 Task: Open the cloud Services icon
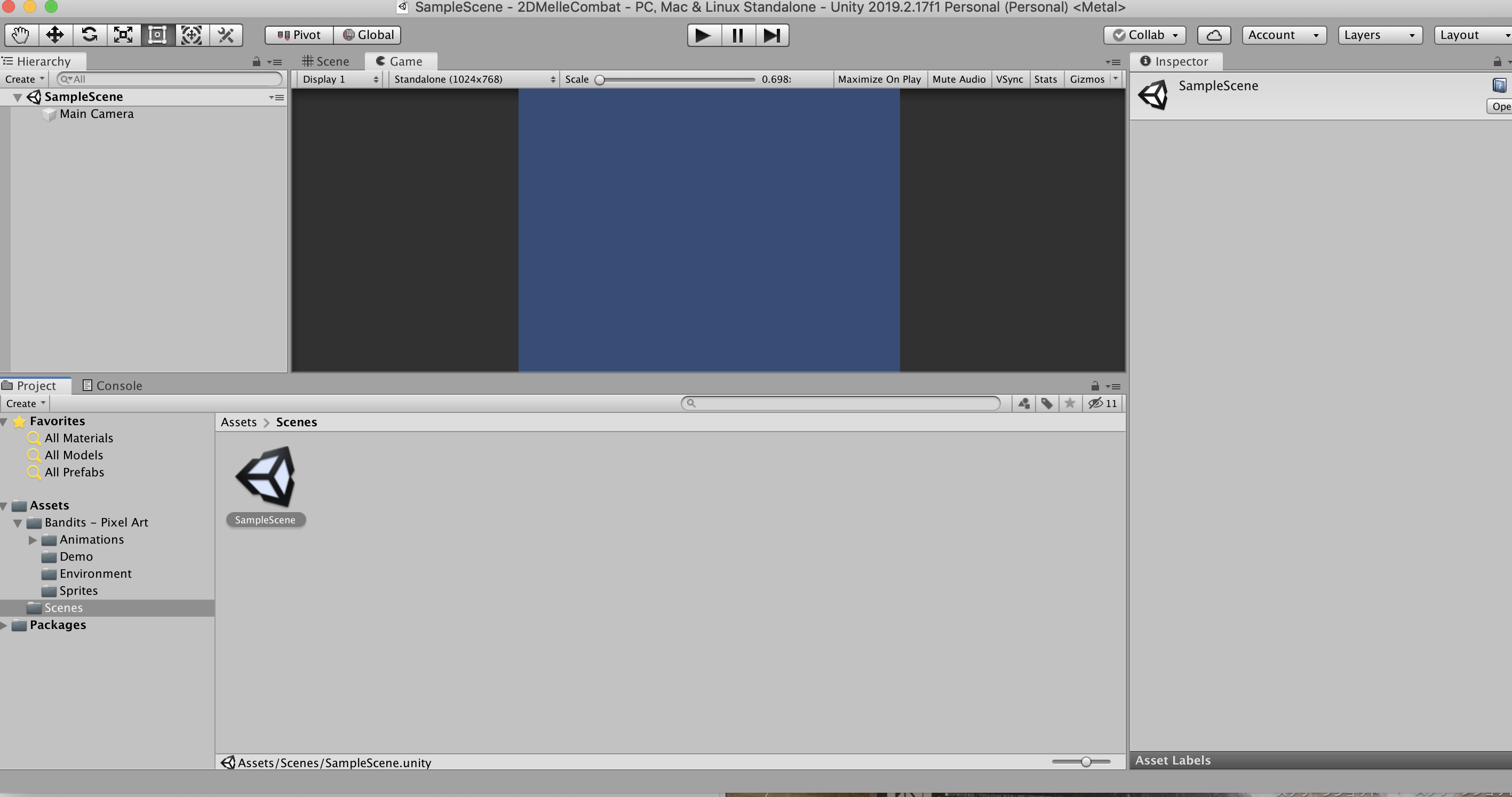pyautogui.click(x=1214, y=35)
